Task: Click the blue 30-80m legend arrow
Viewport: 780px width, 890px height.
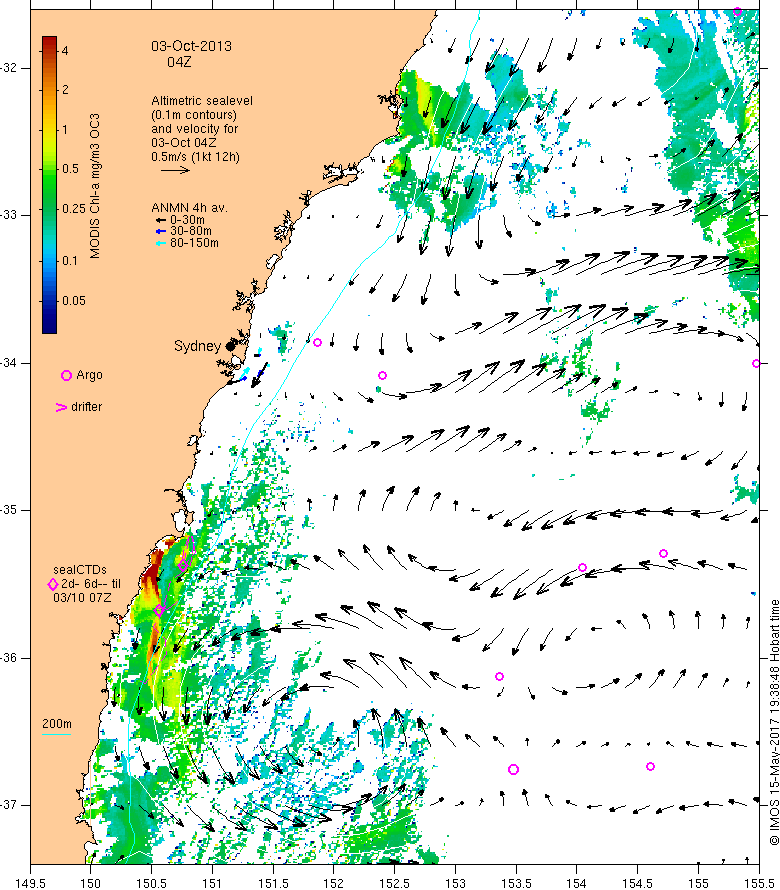Action: tap(161, 231)
